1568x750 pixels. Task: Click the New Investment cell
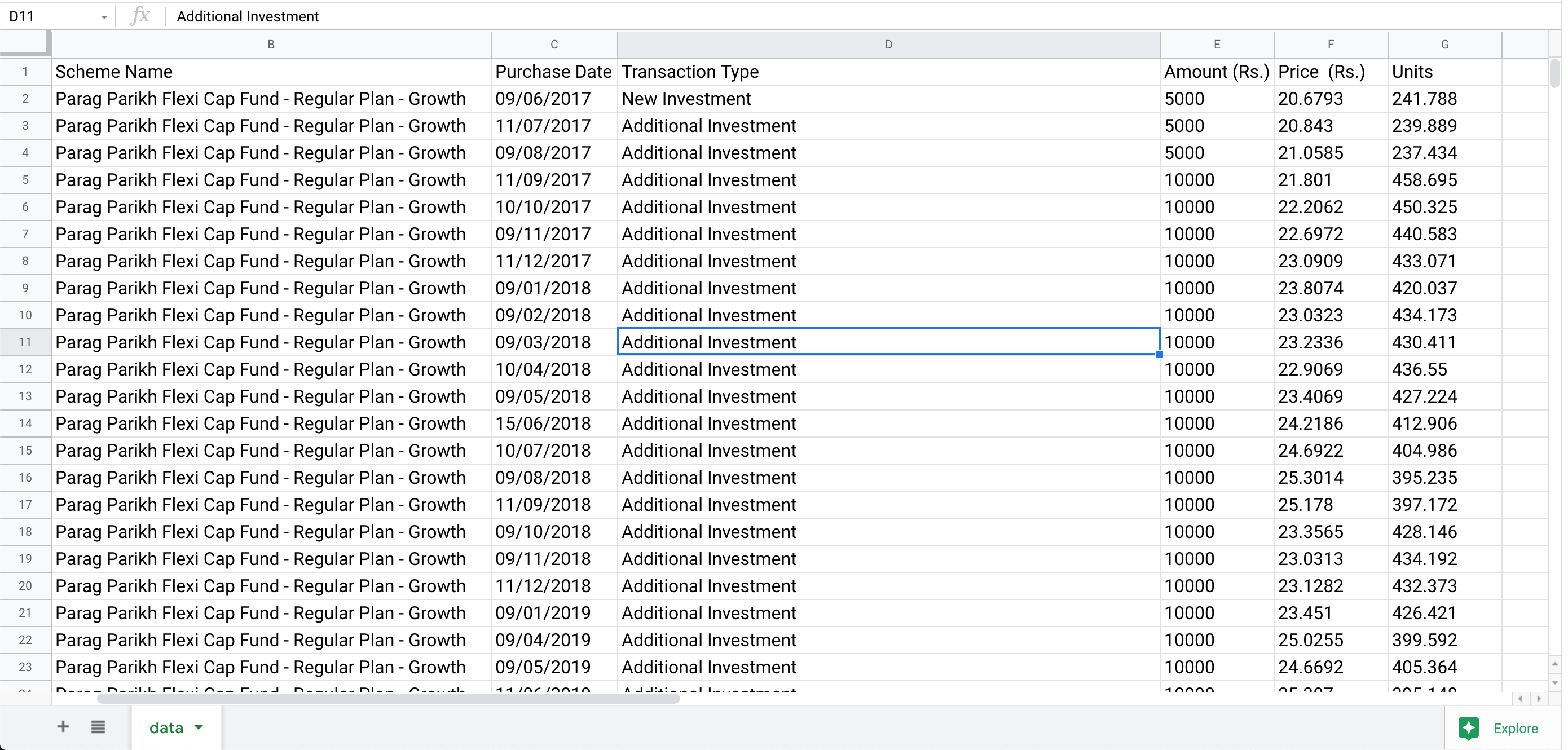tap(889, 99)
